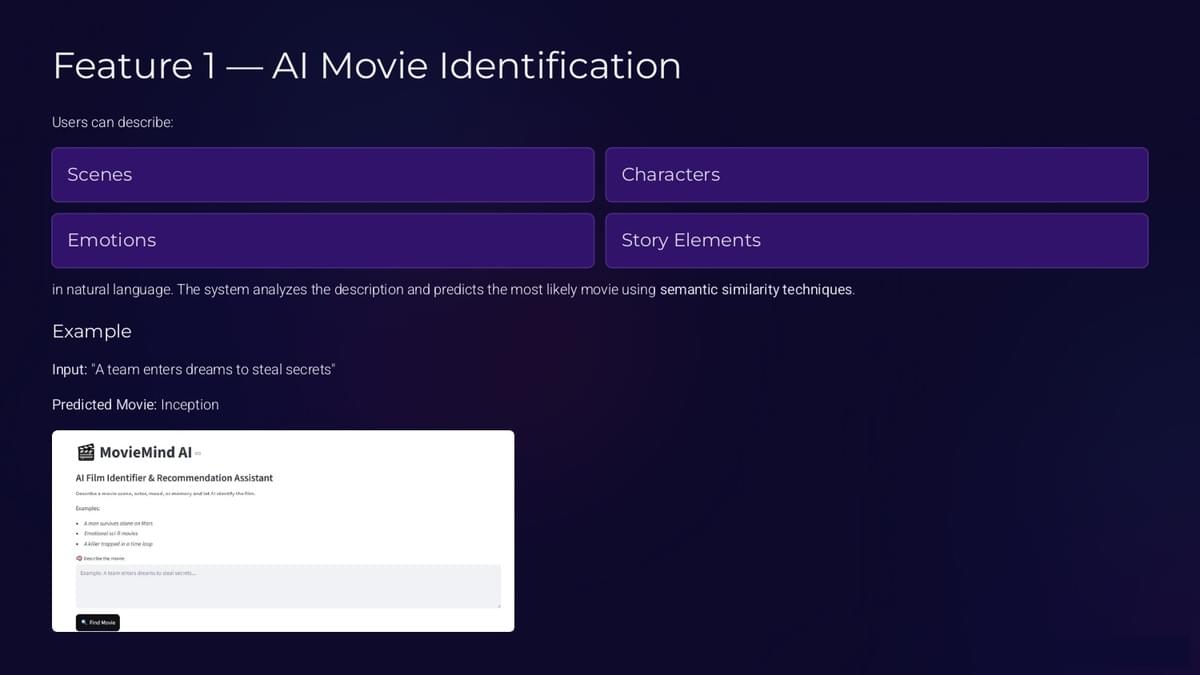This screenshot has height=675, width=1200.
Task: Select the Story Elements card
Action: (876, 240)
